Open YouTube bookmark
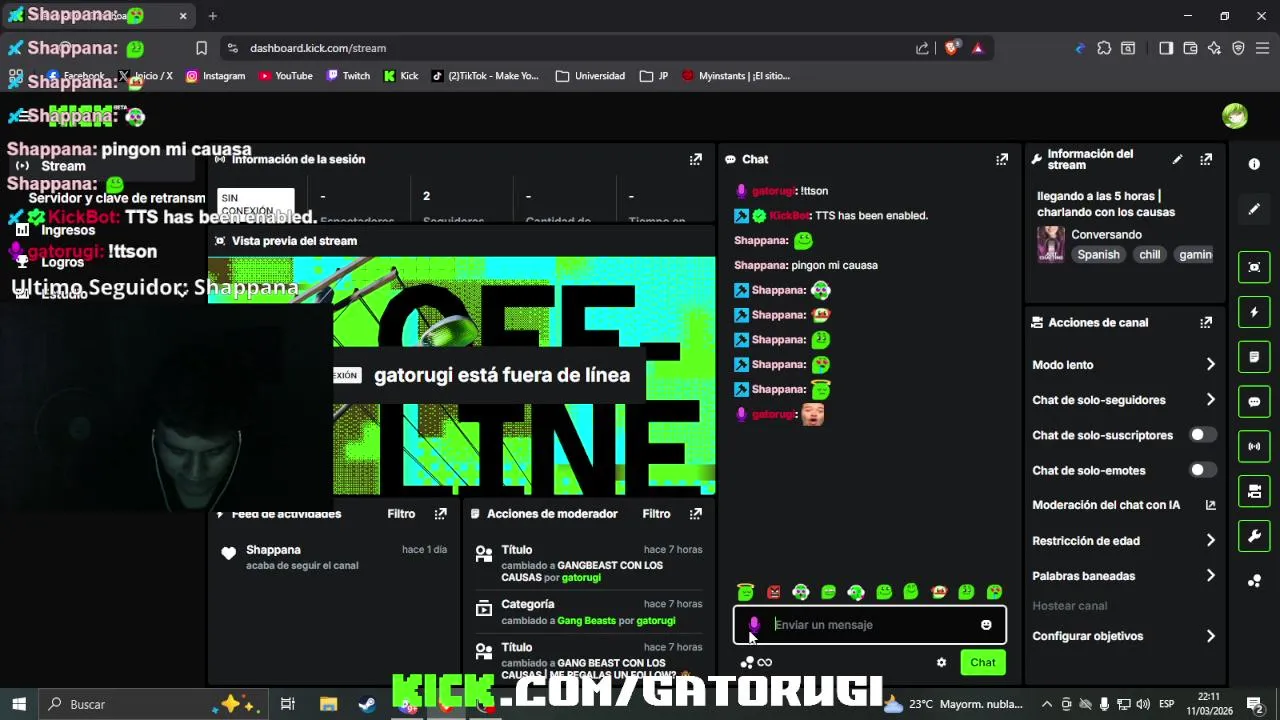The image size is (1280, 720). (x=285, y=76)
